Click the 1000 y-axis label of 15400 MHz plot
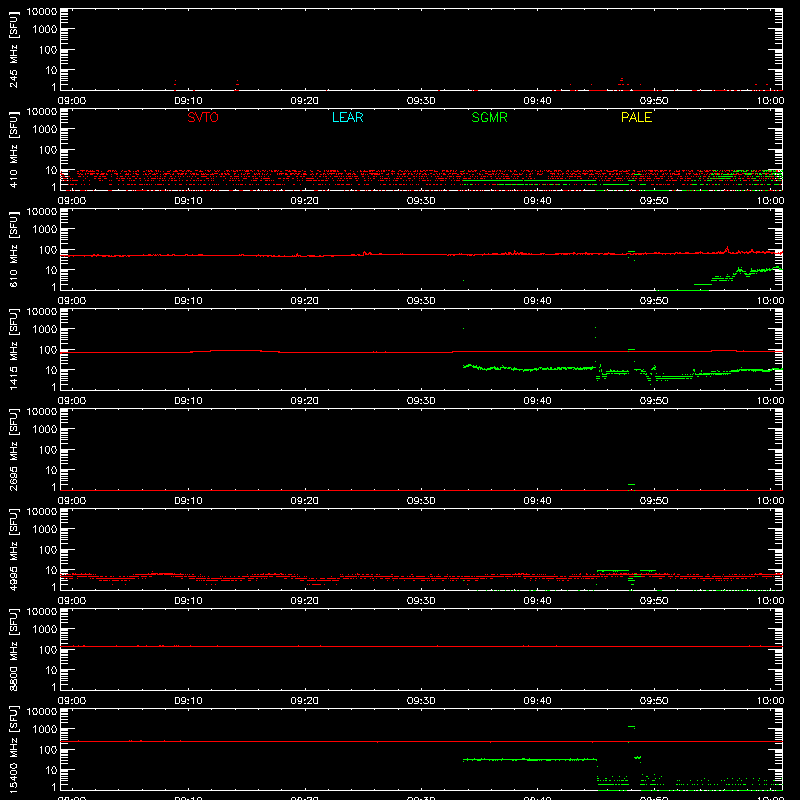This screenshot has height=800, width=800. pos(44,730)
